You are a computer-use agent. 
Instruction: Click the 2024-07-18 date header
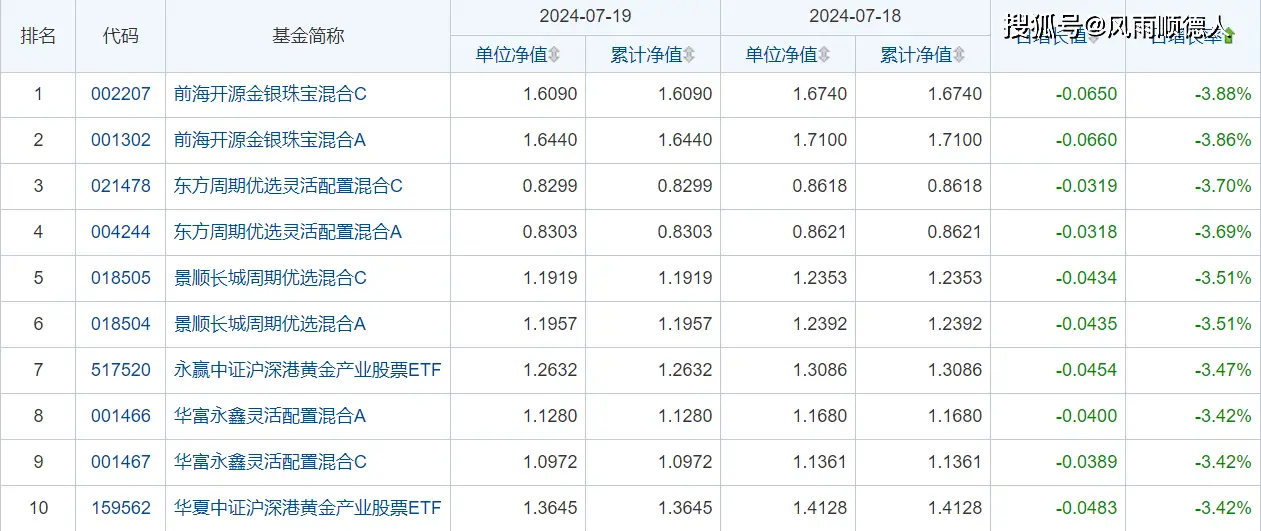[x=855, y=17]
